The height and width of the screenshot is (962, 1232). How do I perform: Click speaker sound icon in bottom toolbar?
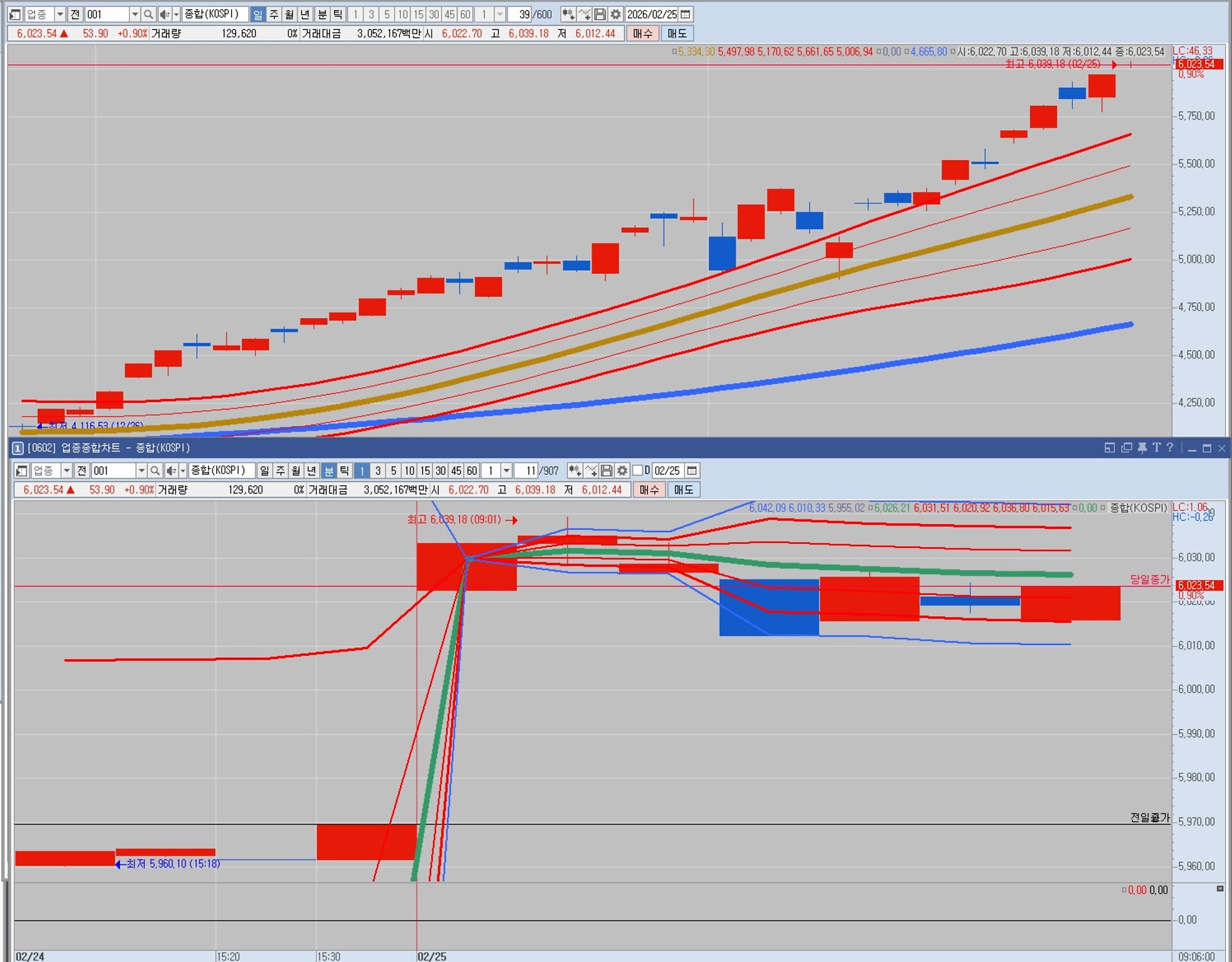point(171,470)
